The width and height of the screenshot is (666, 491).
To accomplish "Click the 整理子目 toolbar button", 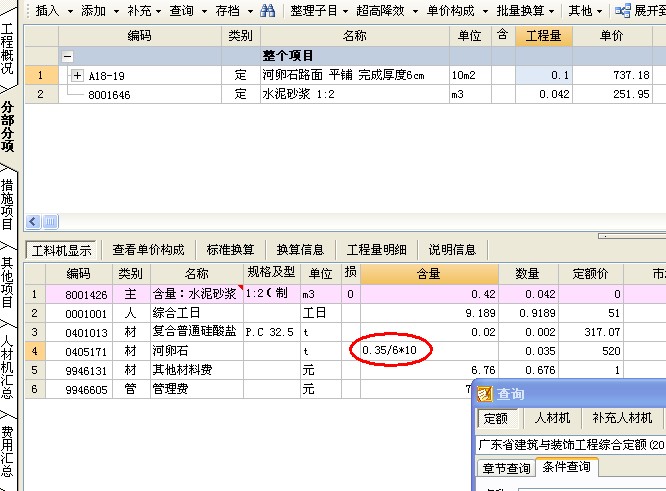I will click(x=314, y=11).
